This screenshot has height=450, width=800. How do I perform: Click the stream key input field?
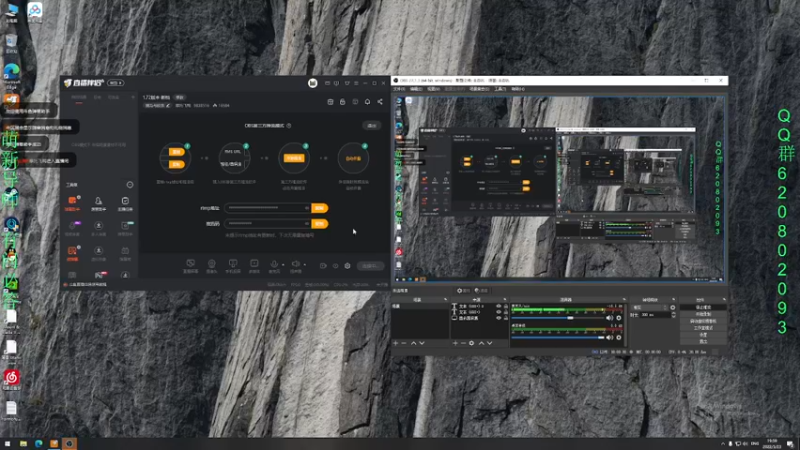point(268,223)
